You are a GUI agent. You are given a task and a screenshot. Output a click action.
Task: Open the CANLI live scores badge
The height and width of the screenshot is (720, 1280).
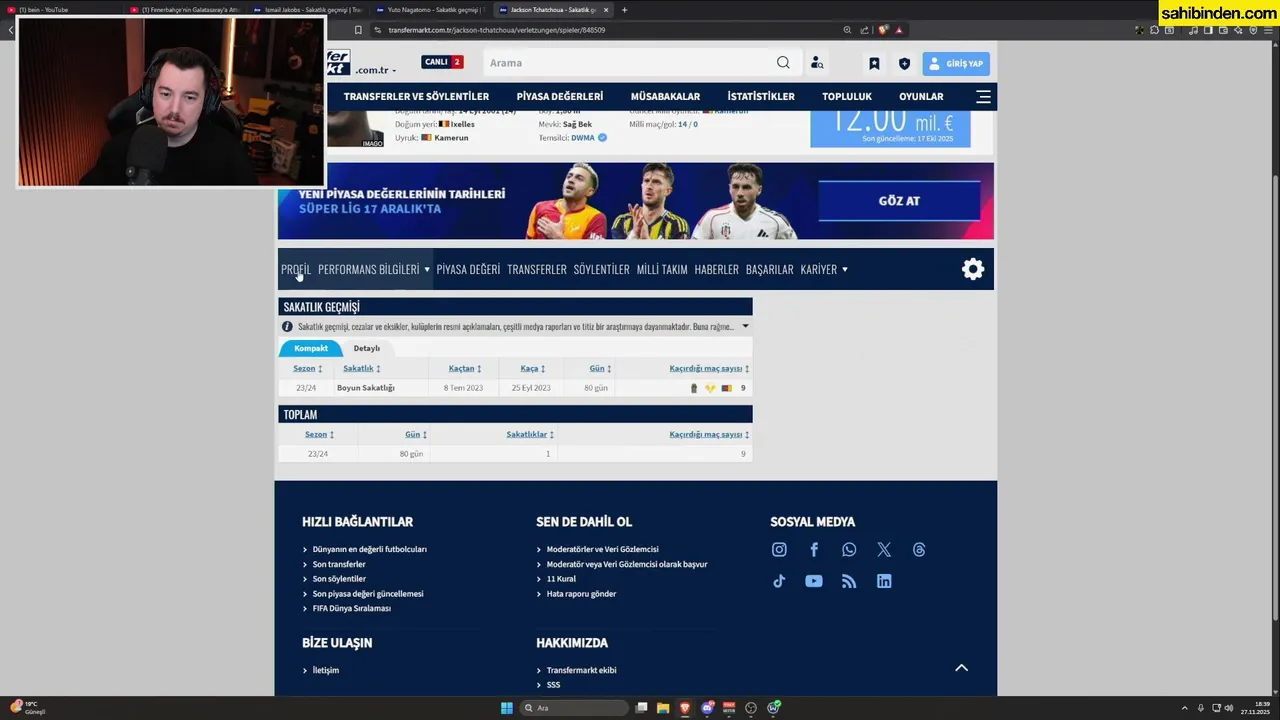pyautogui.click(x=442, y=62)
